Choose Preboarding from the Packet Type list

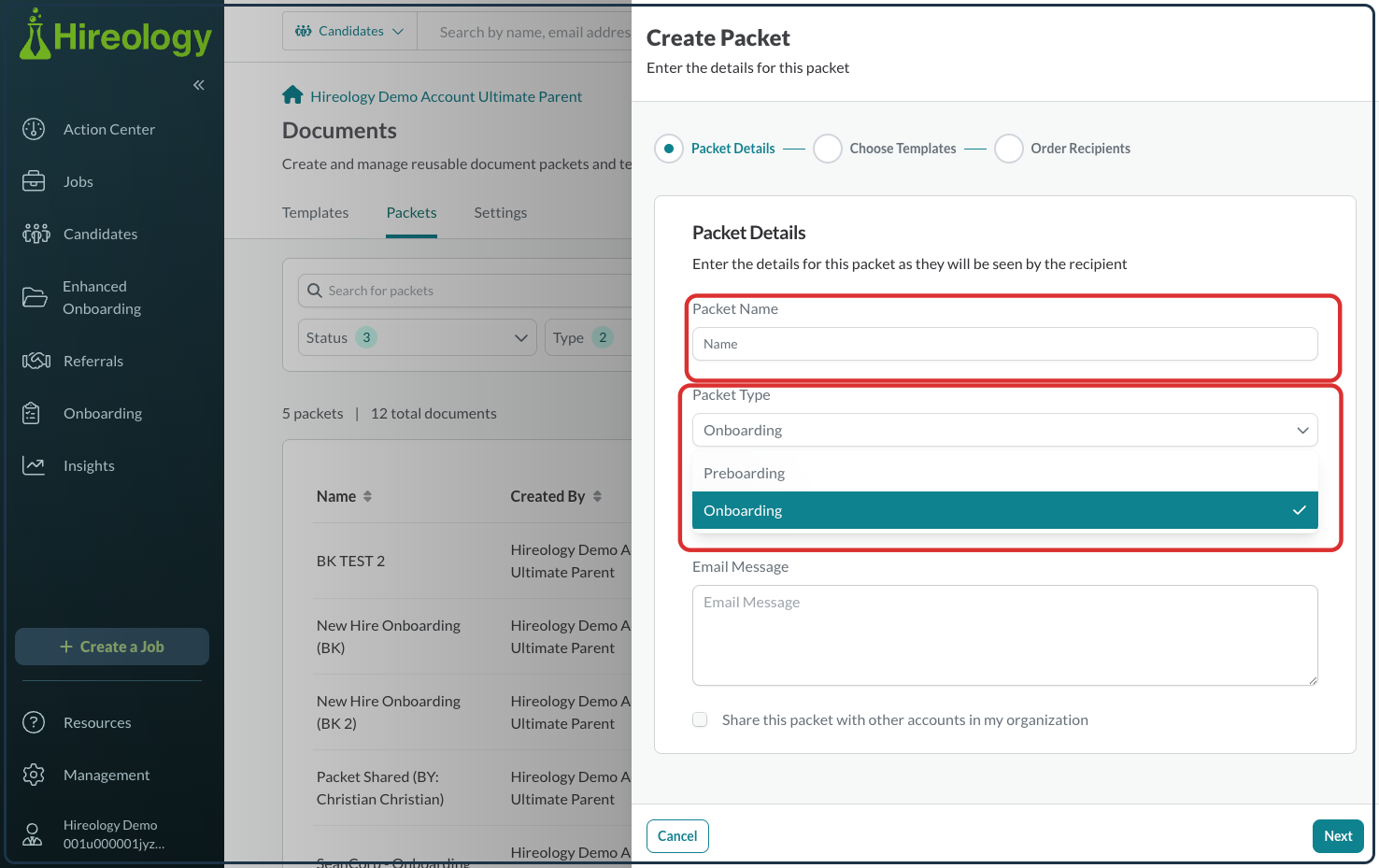(x=1005, y=473)
